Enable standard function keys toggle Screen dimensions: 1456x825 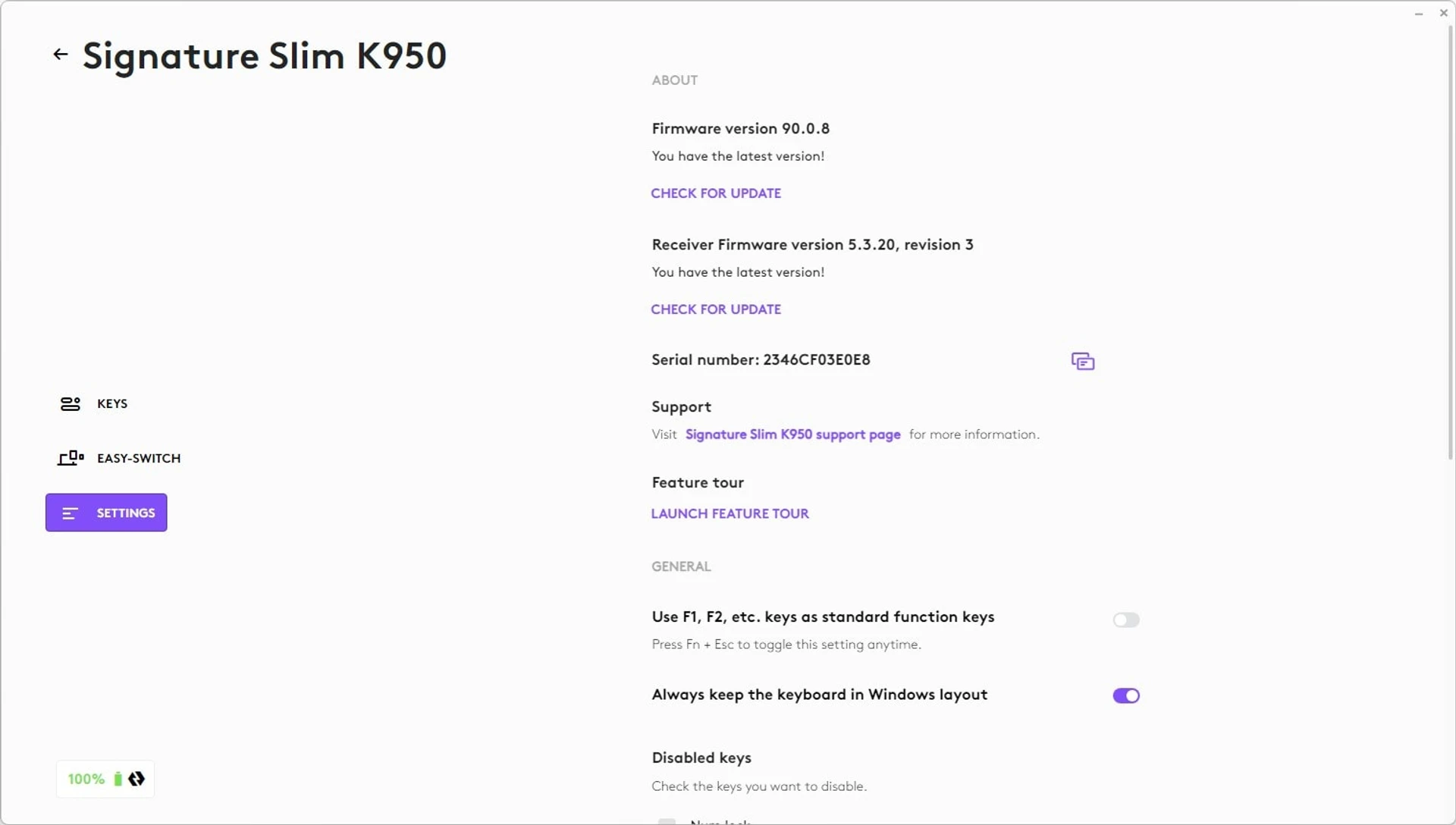pos(1126,620)
